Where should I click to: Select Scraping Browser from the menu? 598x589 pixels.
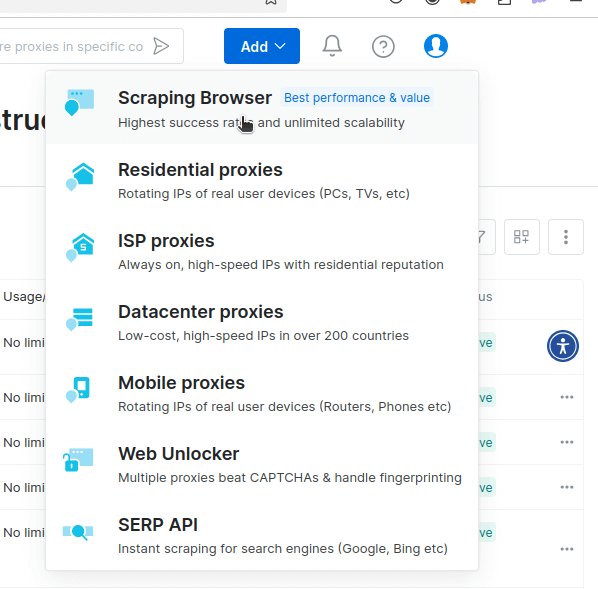[262, 108]
